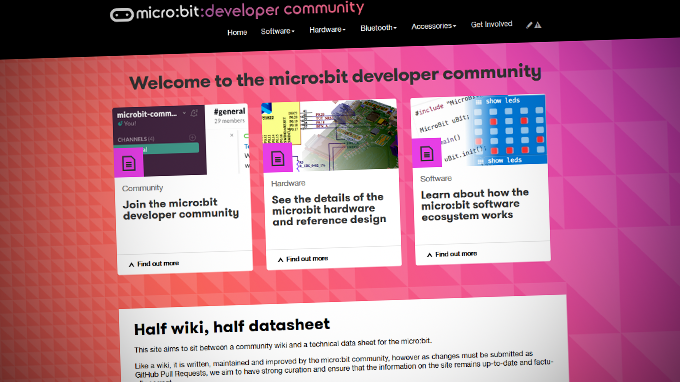Expand Find out more on Community card

(154, 264)
